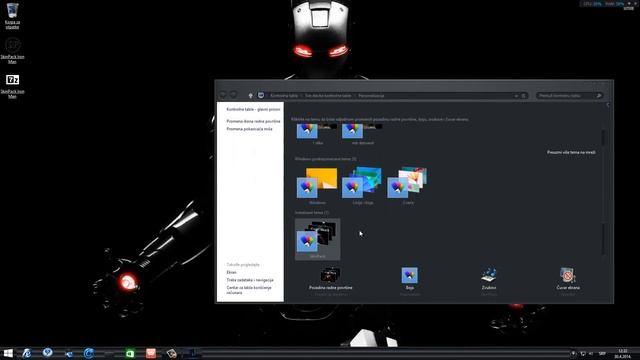Viewport: 640px width, 360px height.
Task: Click the Forward arrow in Personalization window
Action: (x=233, y=95)
